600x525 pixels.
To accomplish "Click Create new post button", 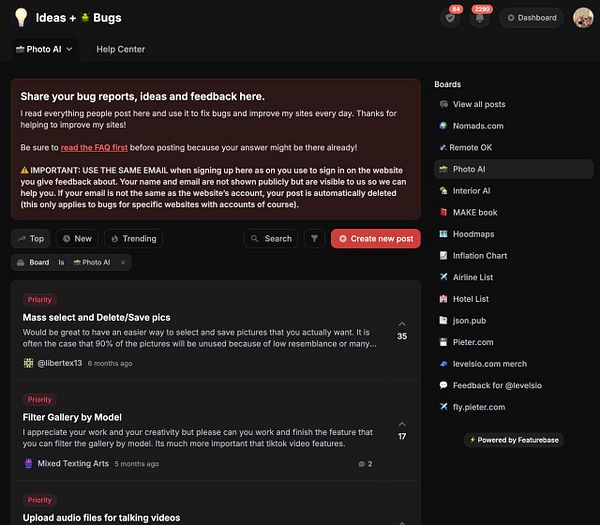I will coord(376,239).
